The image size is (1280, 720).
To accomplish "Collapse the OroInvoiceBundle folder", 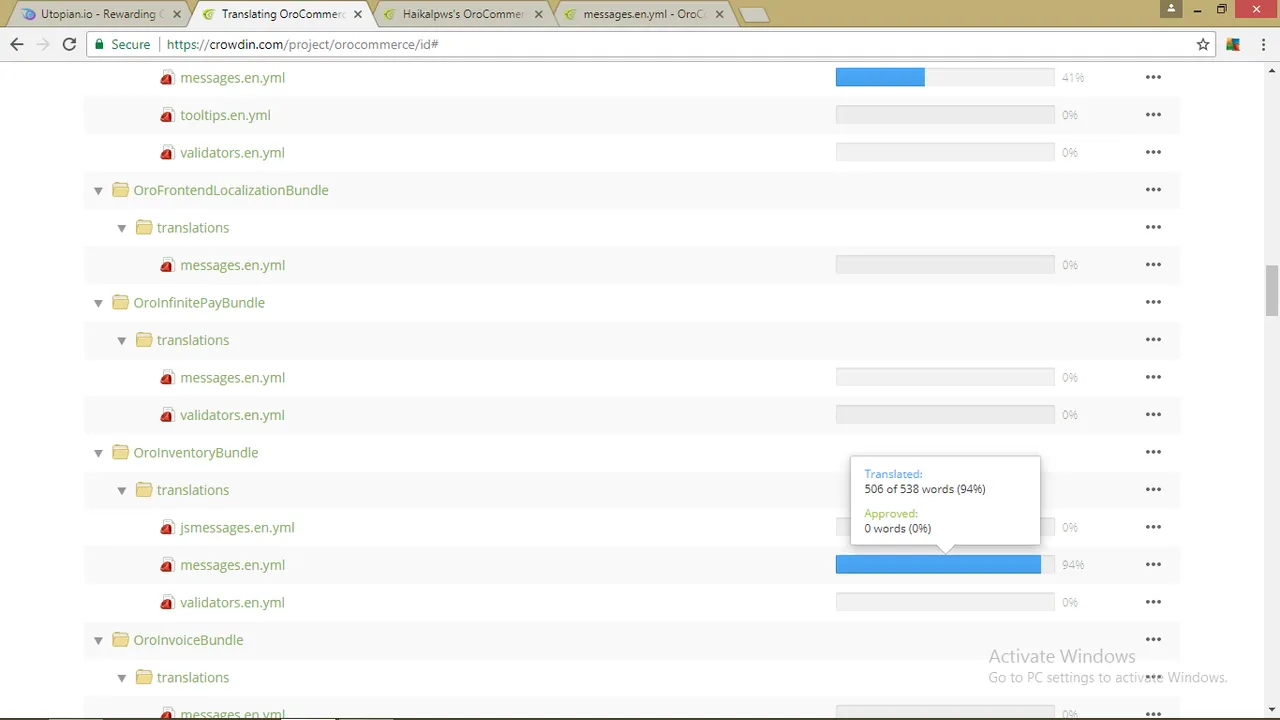I will click(98, 640).
